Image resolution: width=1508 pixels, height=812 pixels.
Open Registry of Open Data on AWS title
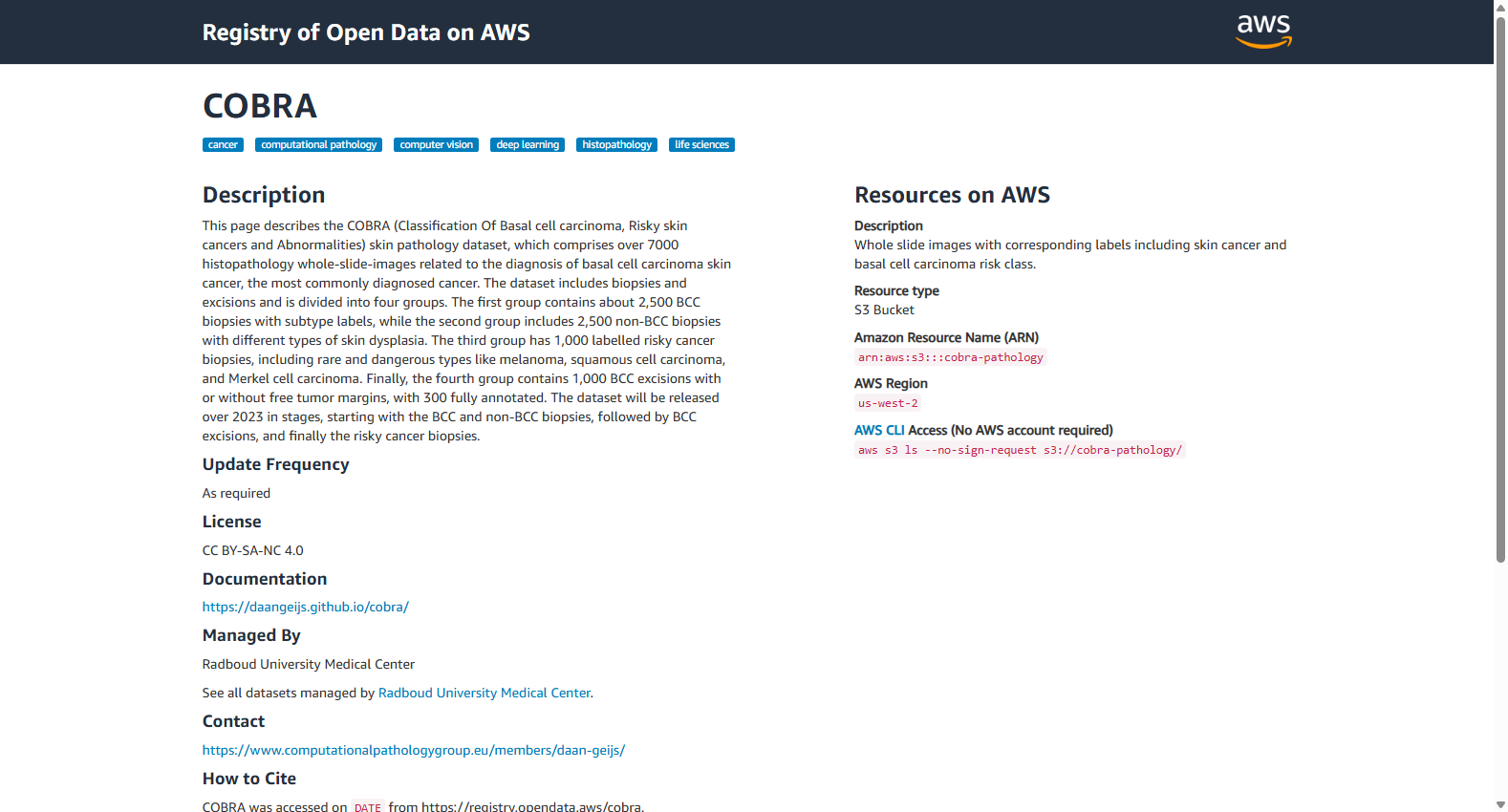pos(366,32)
